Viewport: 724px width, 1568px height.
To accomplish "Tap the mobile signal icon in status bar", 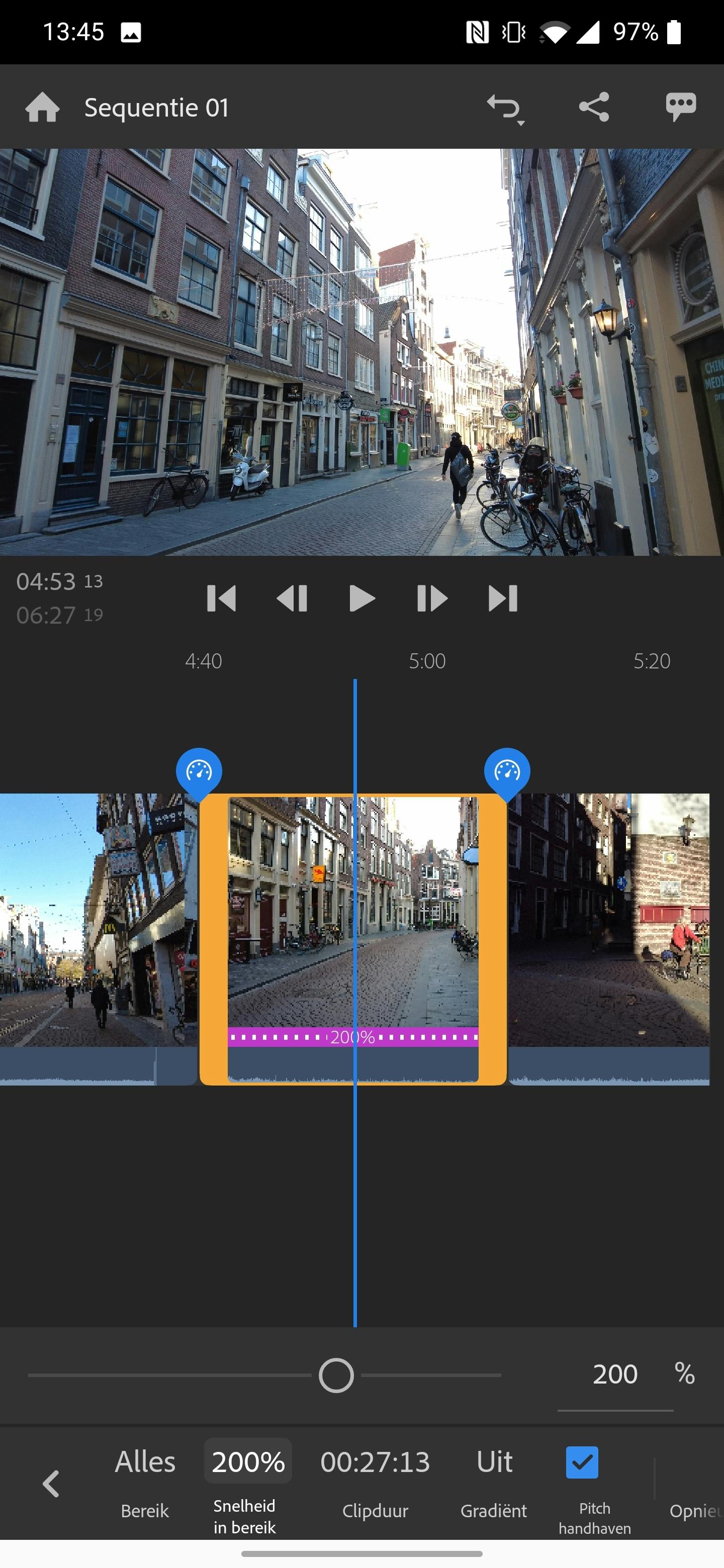I will 588,32.
